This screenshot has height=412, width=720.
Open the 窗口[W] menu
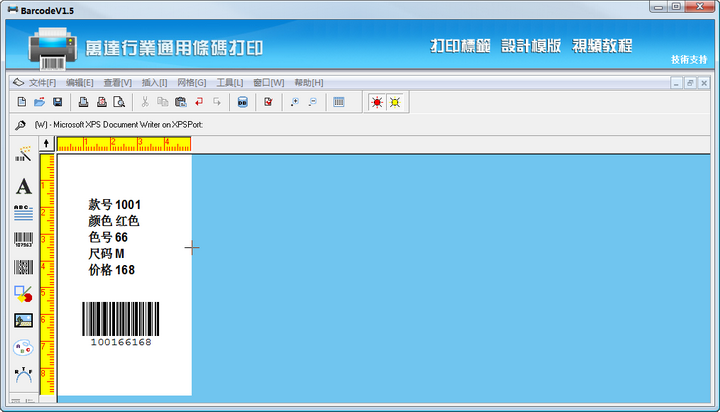269,83
